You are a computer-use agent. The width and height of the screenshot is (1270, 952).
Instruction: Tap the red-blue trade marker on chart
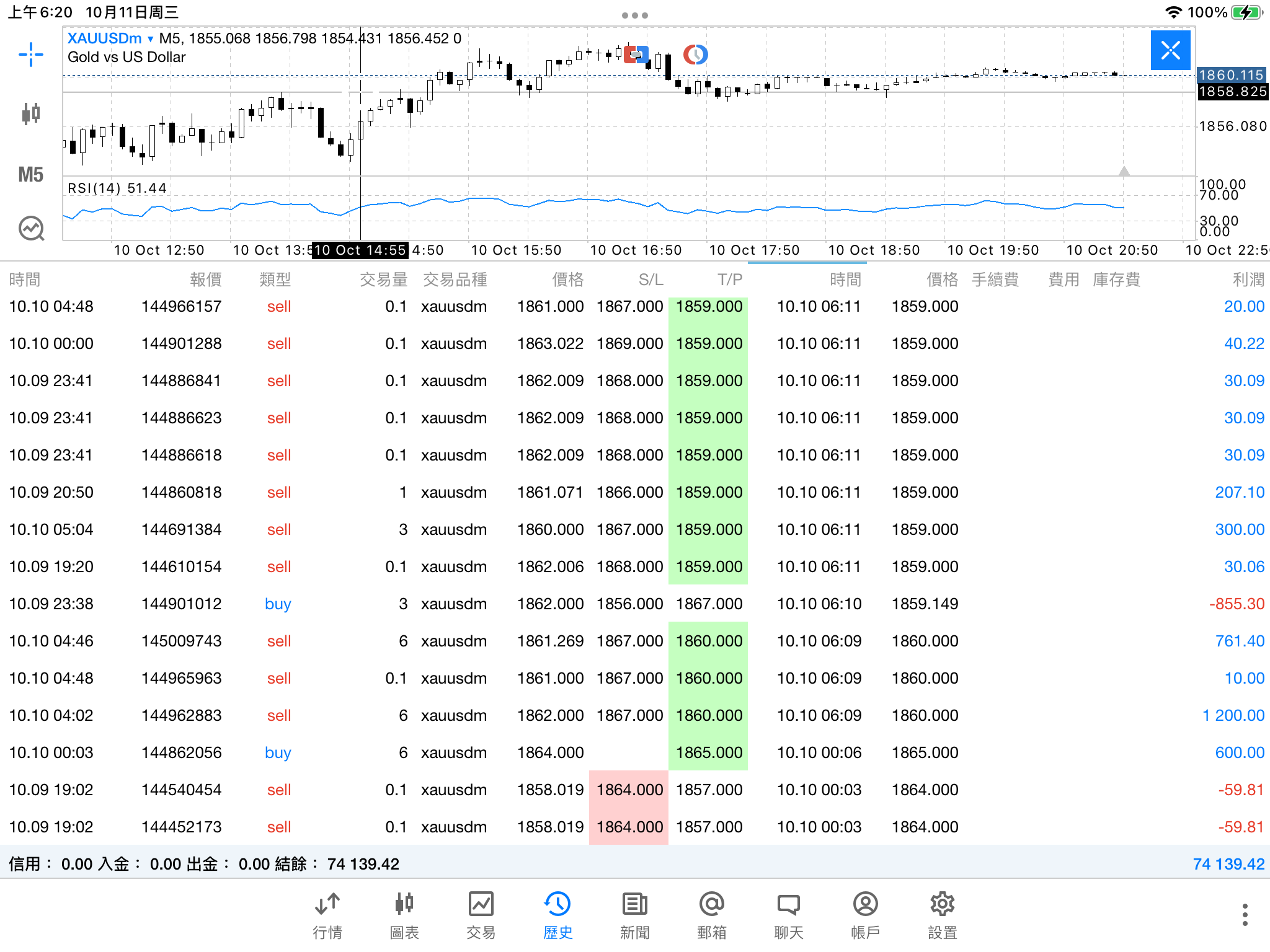click(636, 55)
